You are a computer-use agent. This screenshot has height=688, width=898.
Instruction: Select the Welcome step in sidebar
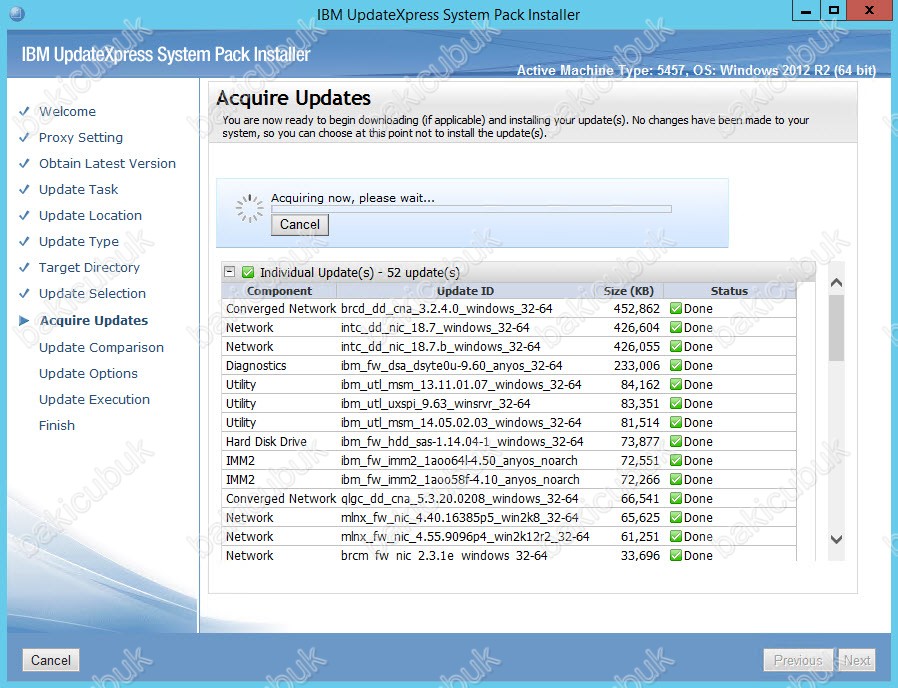click(68, 111)
